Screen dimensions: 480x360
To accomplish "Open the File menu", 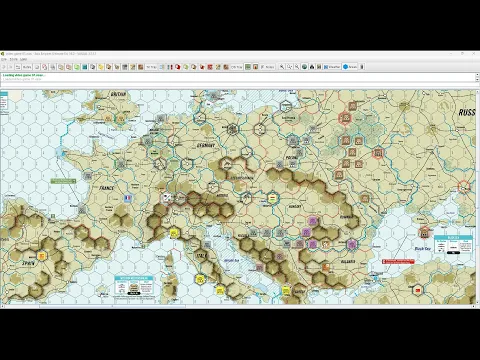I will click(x=5, y=59).
